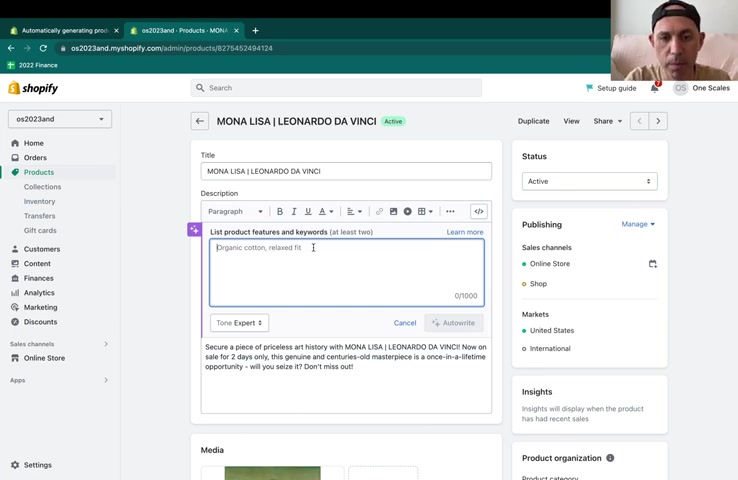Open Finances section
The height and width of the screenshot is (480, 738).
(x=39, y=278)
